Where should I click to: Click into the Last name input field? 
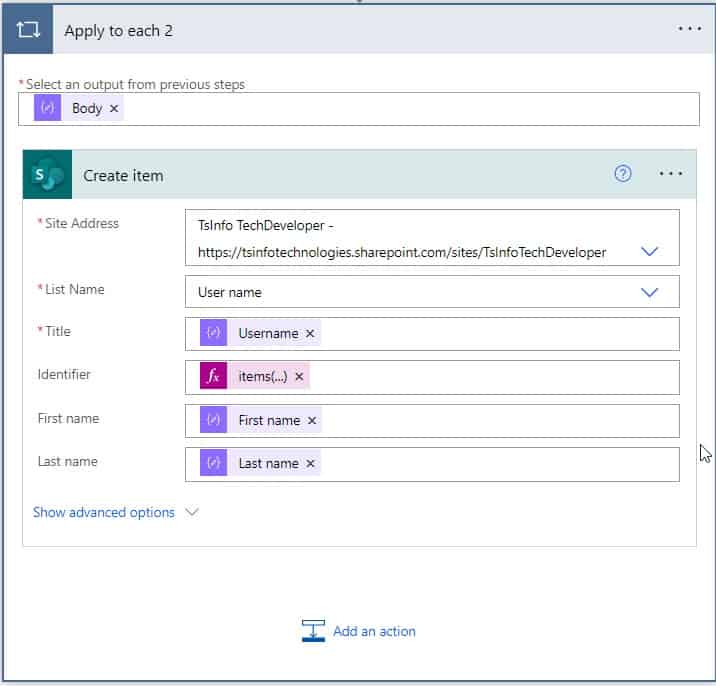432,464
